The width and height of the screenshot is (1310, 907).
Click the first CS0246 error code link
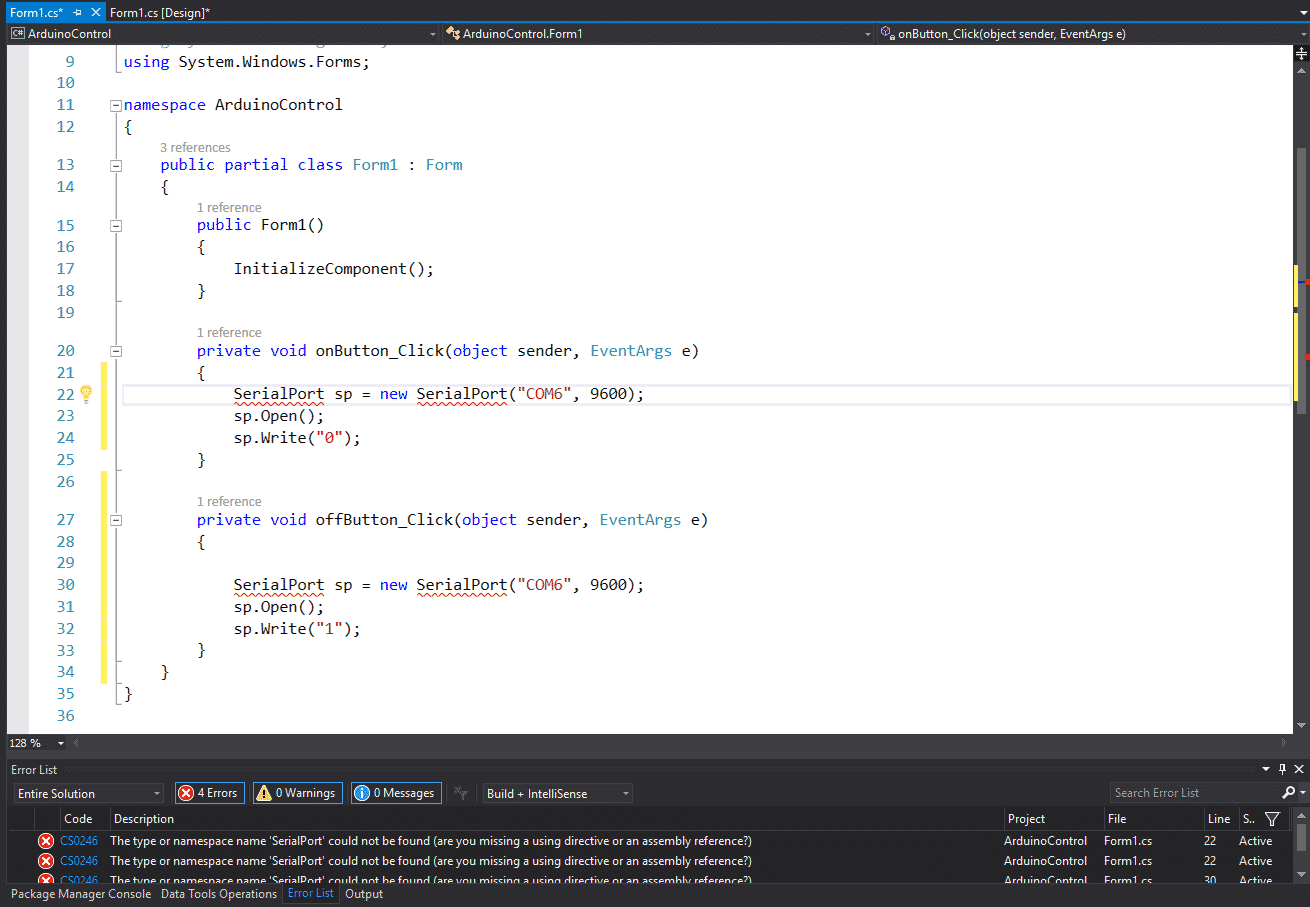[79, 841]
